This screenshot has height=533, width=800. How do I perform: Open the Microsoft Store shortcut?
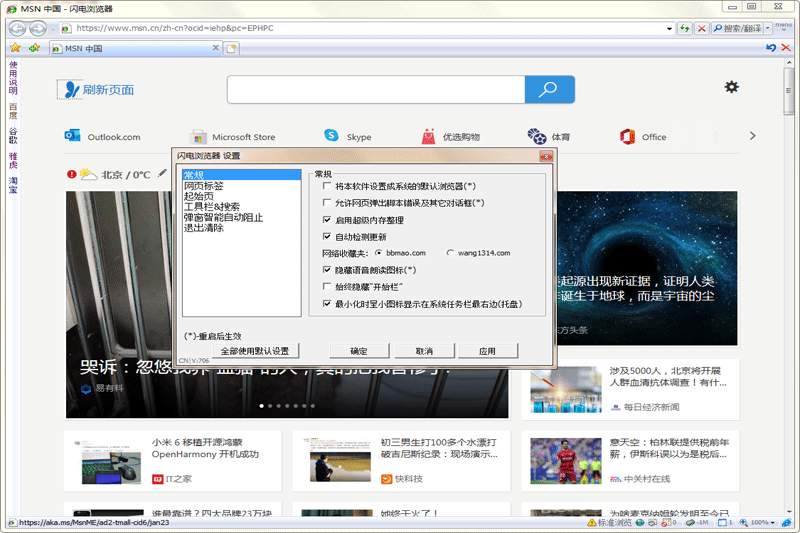click(x=232, y=137)
